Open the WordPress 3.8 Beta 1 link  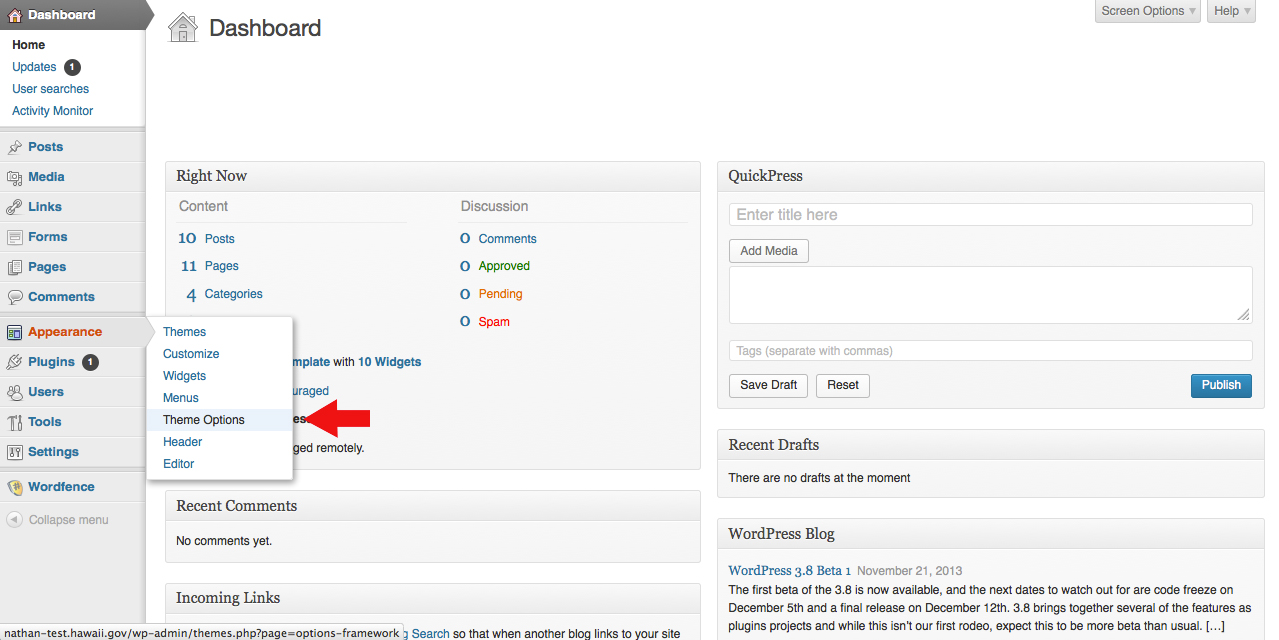tap(789, 570)
